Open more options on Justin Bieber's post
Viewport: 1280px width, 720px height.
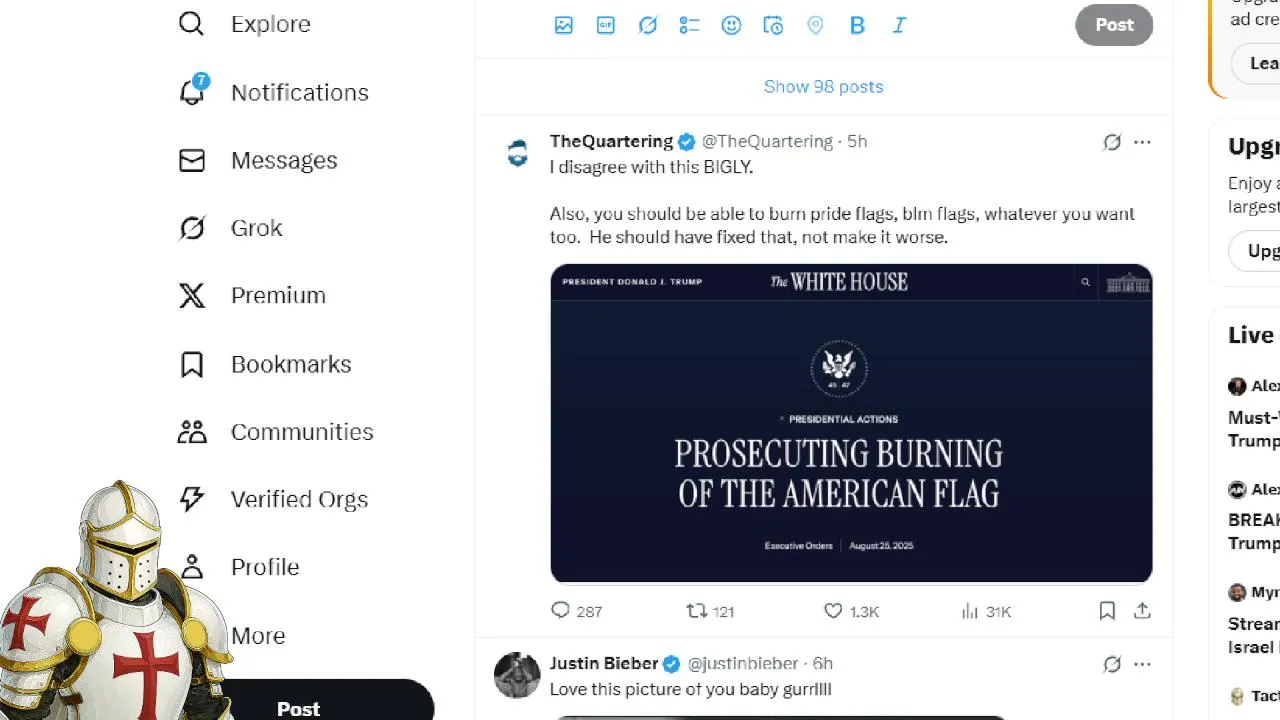coord(1142,664)
